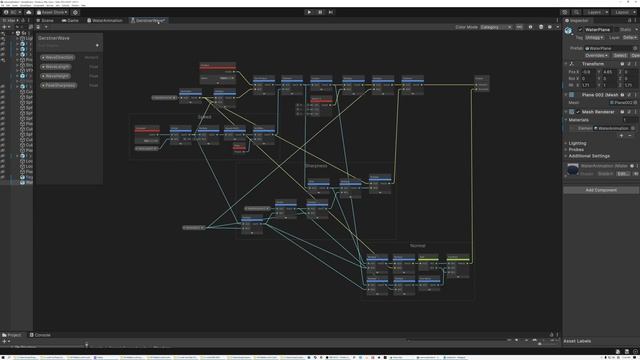Viewport: 640px width, 360px height.
Task: Toggle the WaterPlane active checkbox
Action: pyautogui.click(x=580, y=30)
